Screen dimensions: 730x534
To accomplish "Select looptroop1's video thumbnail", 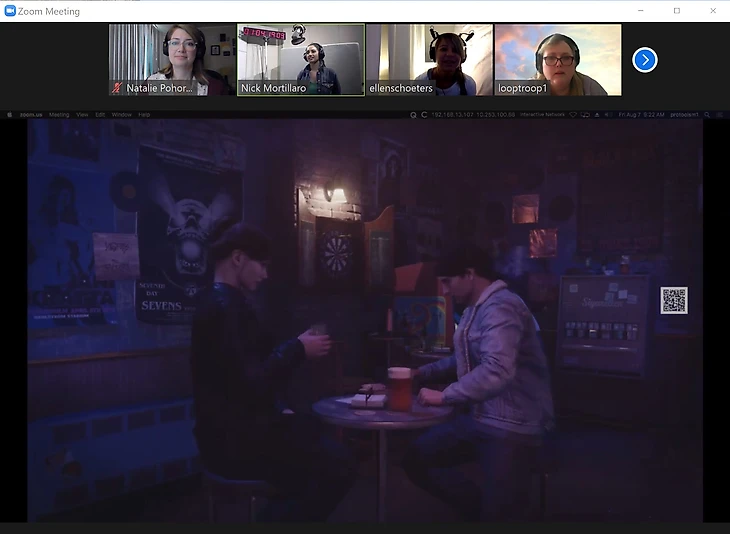I will tap(558, 60).
